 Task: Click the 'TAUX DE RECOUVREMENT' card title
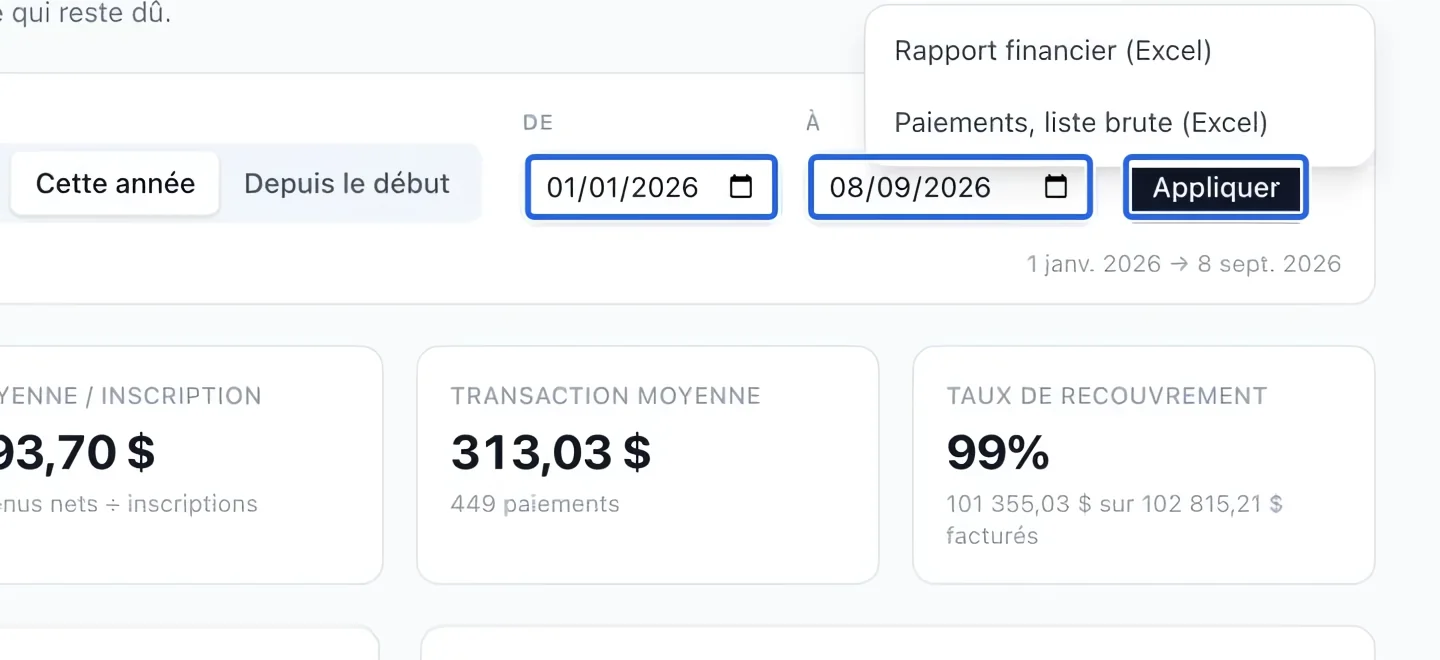click(x=1107, y=396)
